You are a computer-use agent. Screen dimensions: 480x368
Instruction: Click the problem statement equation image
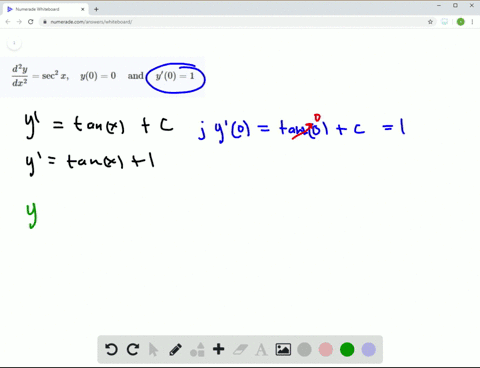tap(102, 77)
